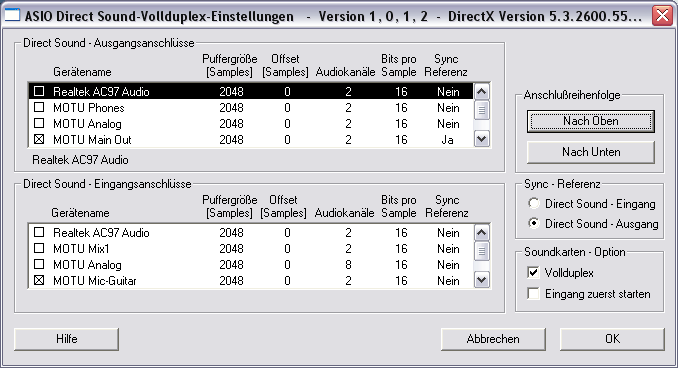Check the Realtek AC97 Audio output checkbox
Viewport: 678px width, 368px height.
(39, 91)
